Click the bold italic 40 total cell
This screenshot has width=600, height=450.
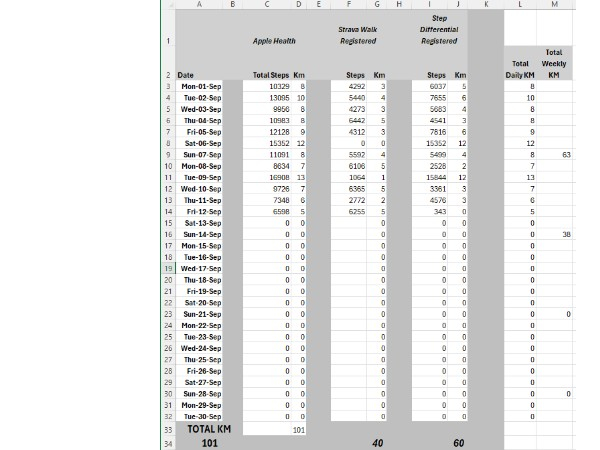tap(376, 442)
